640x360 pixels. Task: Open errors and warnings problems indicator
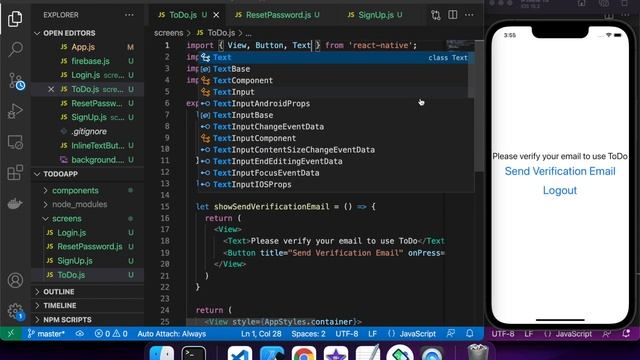coord(111,334)
